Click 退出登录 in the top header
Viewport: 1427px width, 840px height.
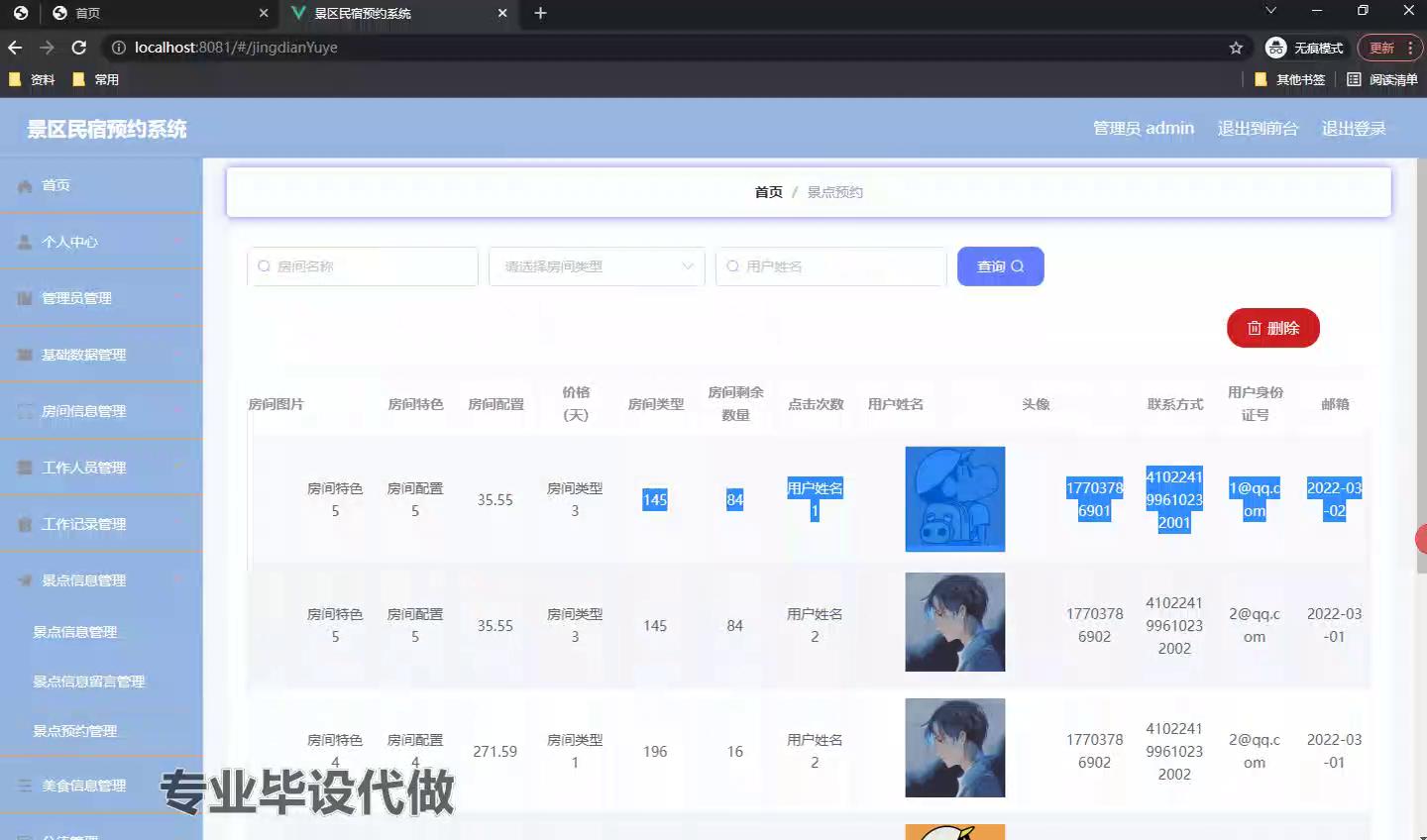point(1354,129)
